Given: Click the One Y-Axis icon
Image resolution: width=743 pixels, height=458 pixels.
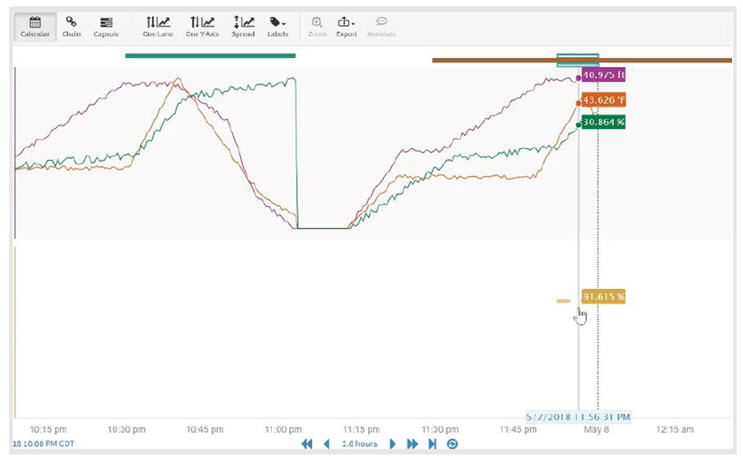Looking at the screenshot, I should [200, 26].
